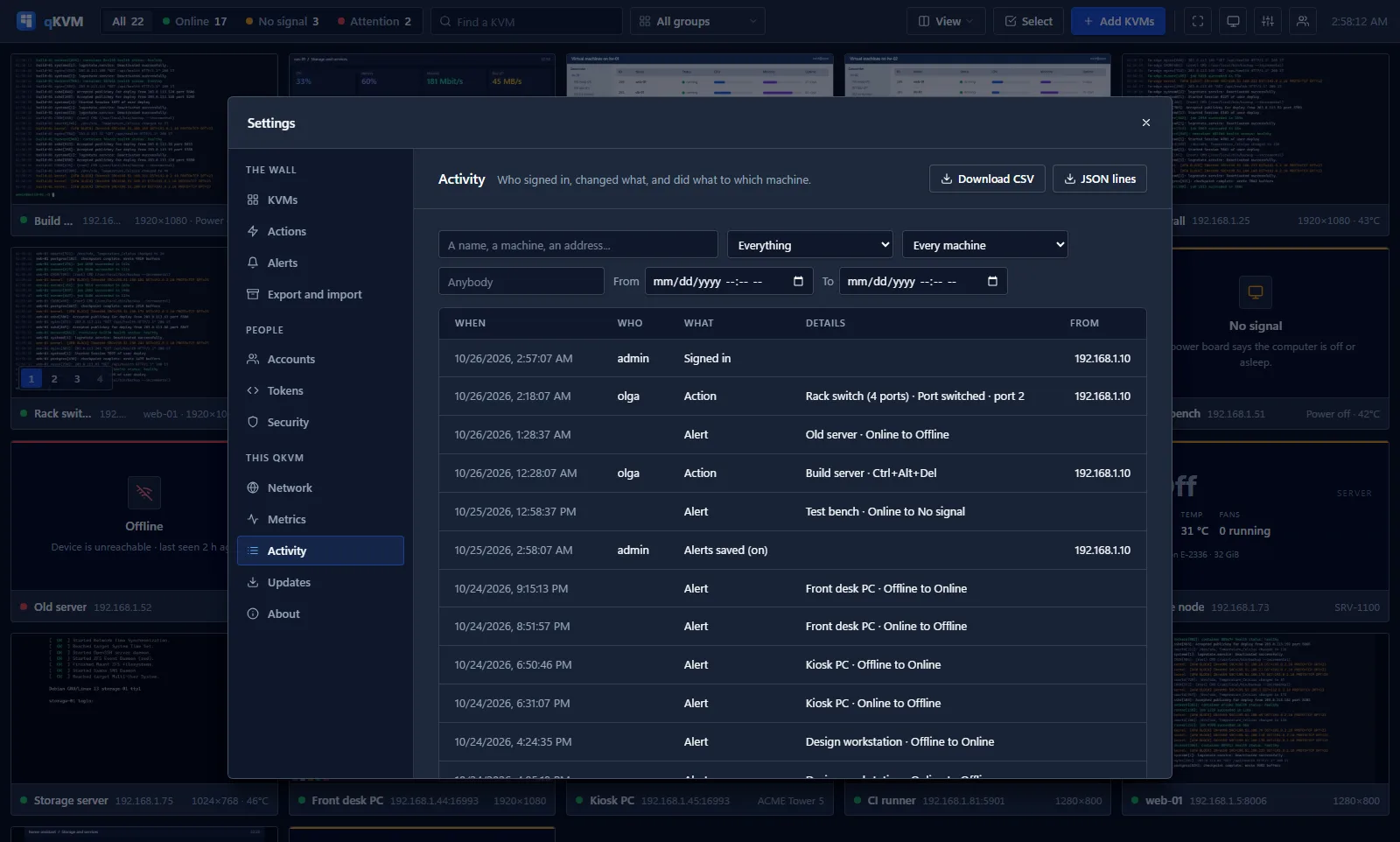
Task: Expand the All groups dropdown
Action: coord(697,21)
